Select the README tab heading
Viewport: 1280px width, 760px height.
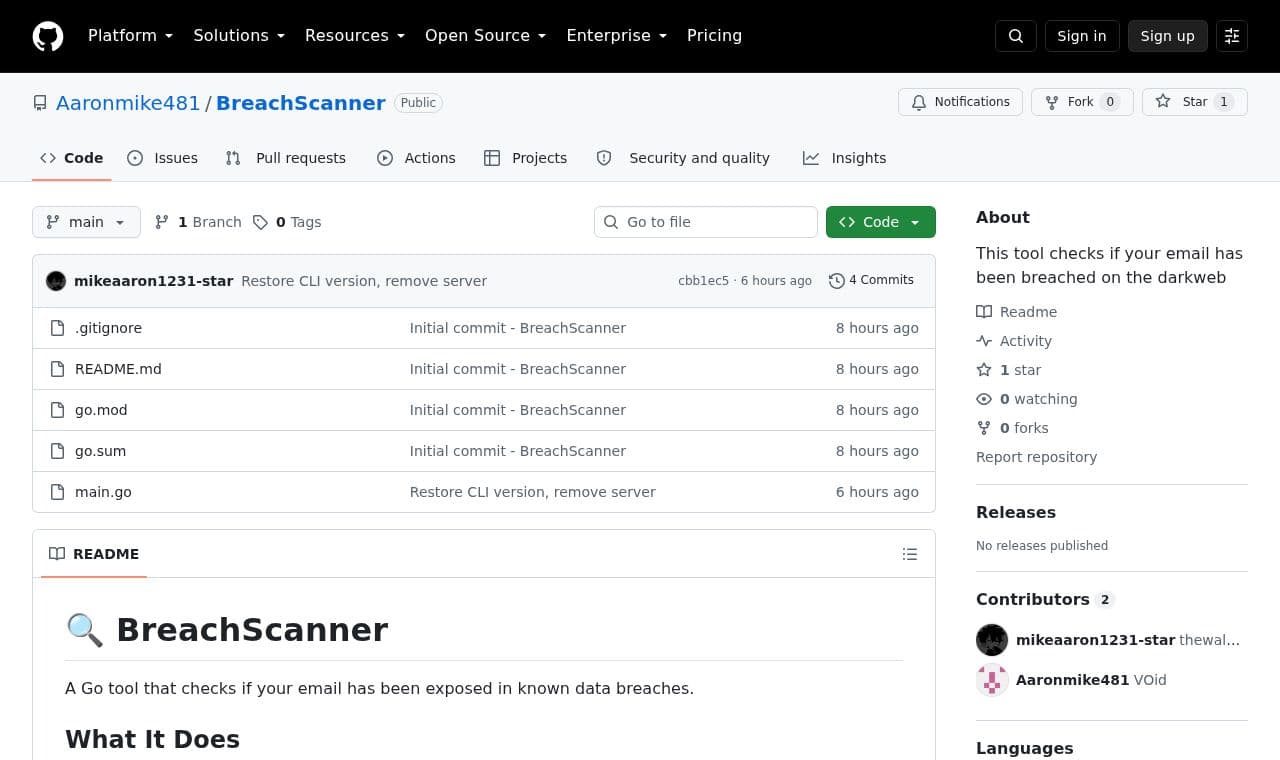pyautogui.click(x=94, y=554)
